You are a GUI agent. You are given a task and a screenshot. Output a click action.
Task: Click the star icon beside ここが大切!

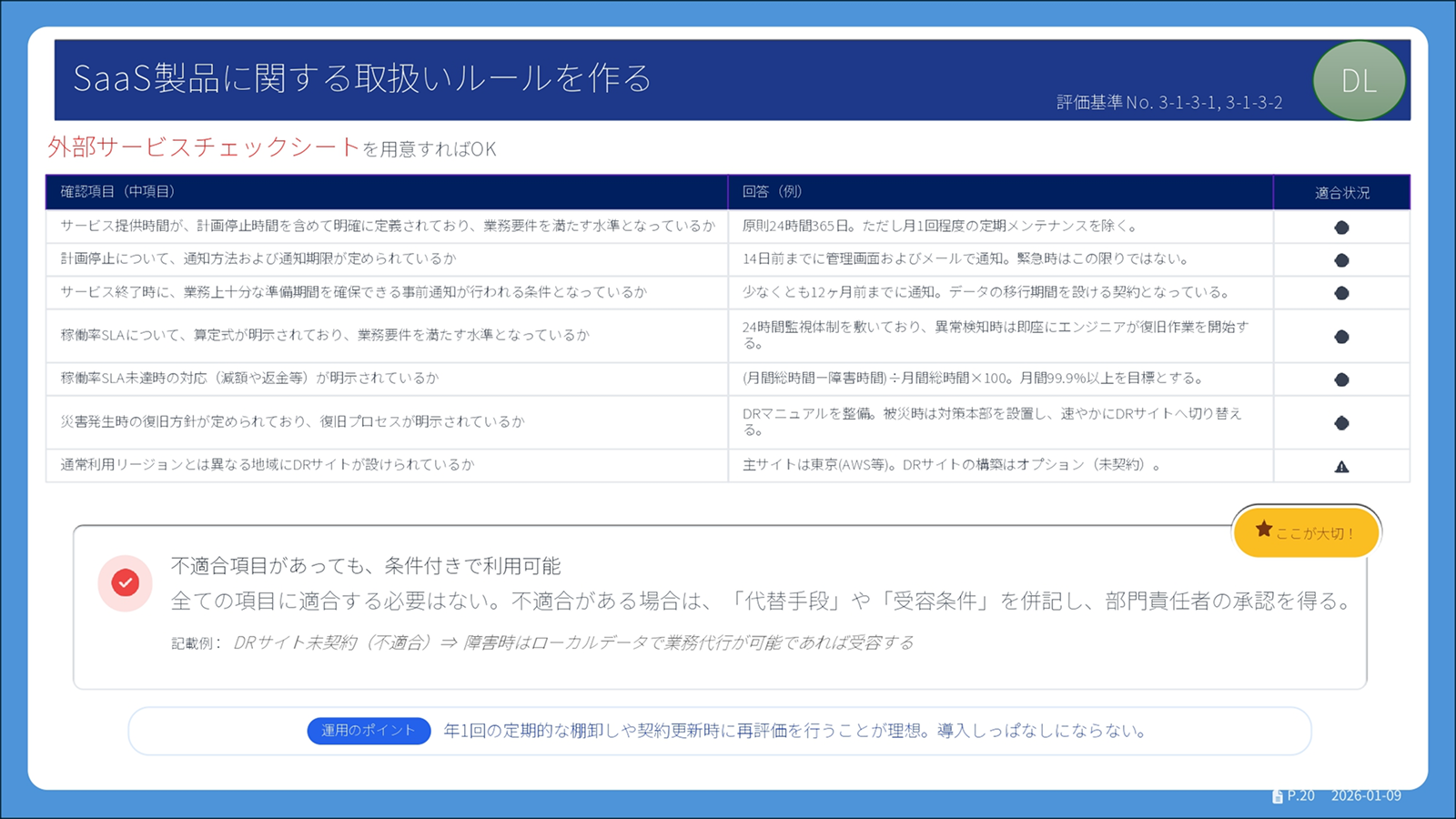pos(1264,530)
